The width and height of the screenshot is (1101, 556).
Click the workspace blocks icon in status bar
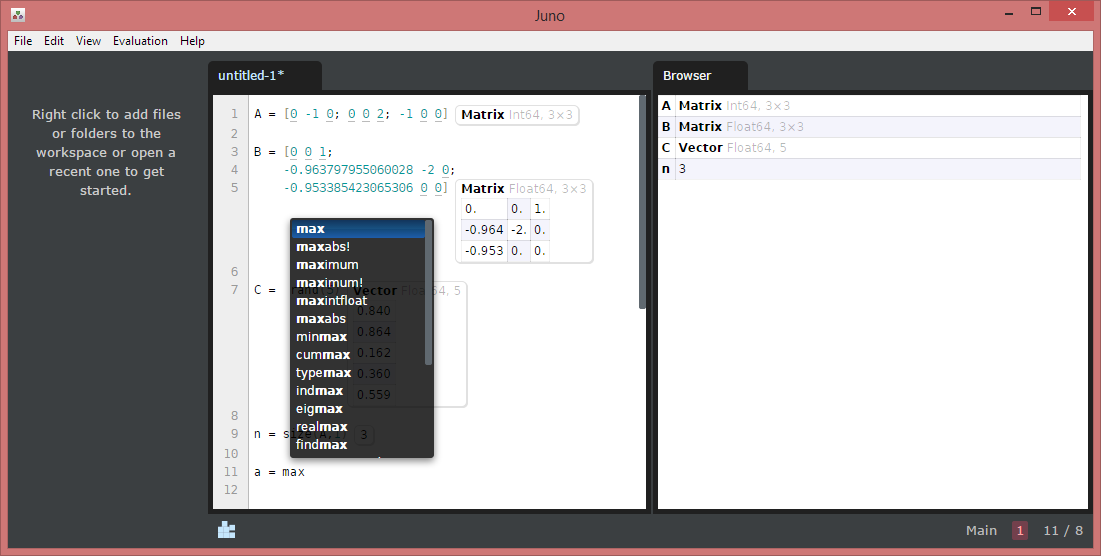point(226,530)
